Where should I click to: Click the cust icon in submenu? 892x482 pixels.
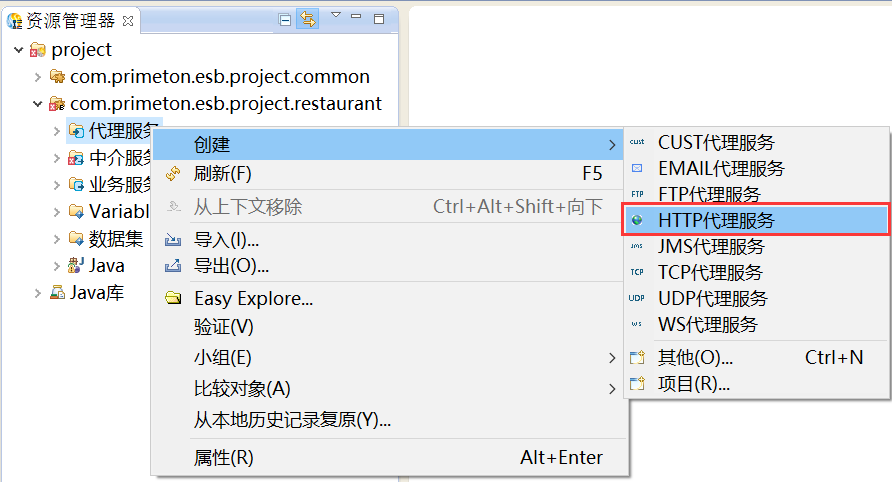point(637,142)
